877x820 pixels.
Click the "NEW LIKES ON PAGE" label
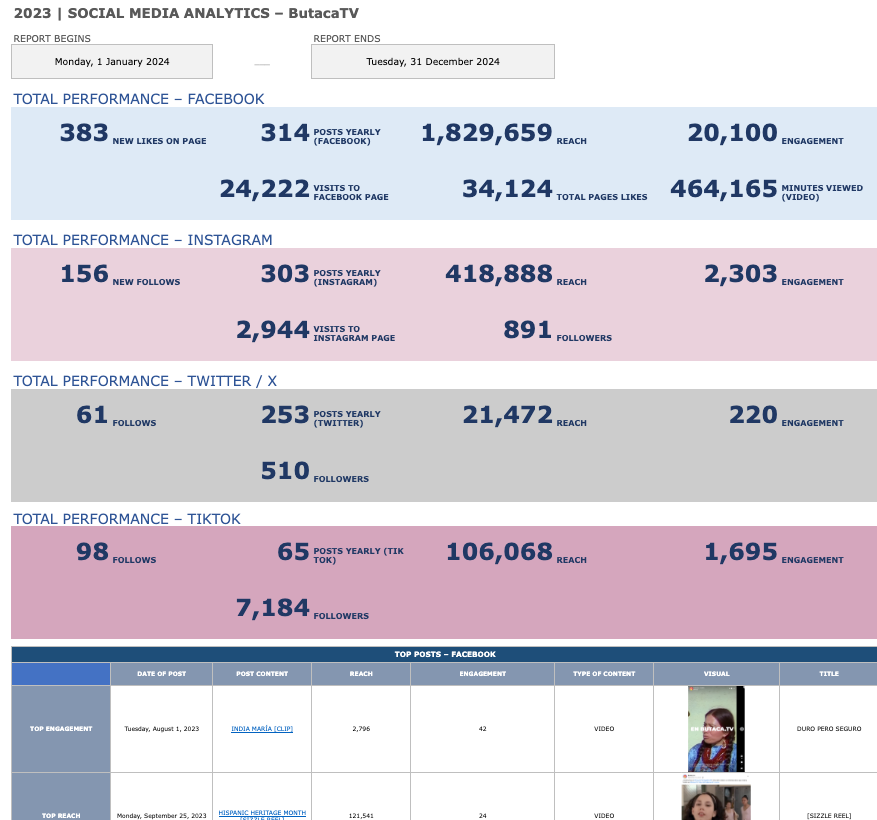(x=159, y=141)
